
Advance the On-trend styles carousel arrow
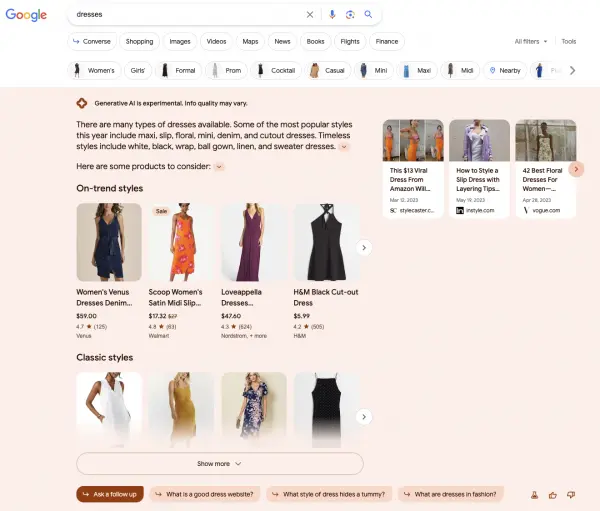tap(364, 248)
